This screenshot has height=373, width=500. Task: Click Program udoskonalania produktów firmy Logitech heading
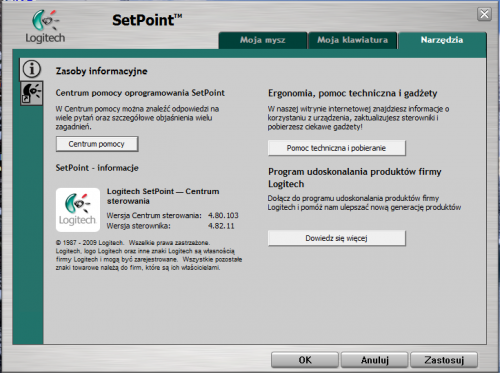(355, 178)
